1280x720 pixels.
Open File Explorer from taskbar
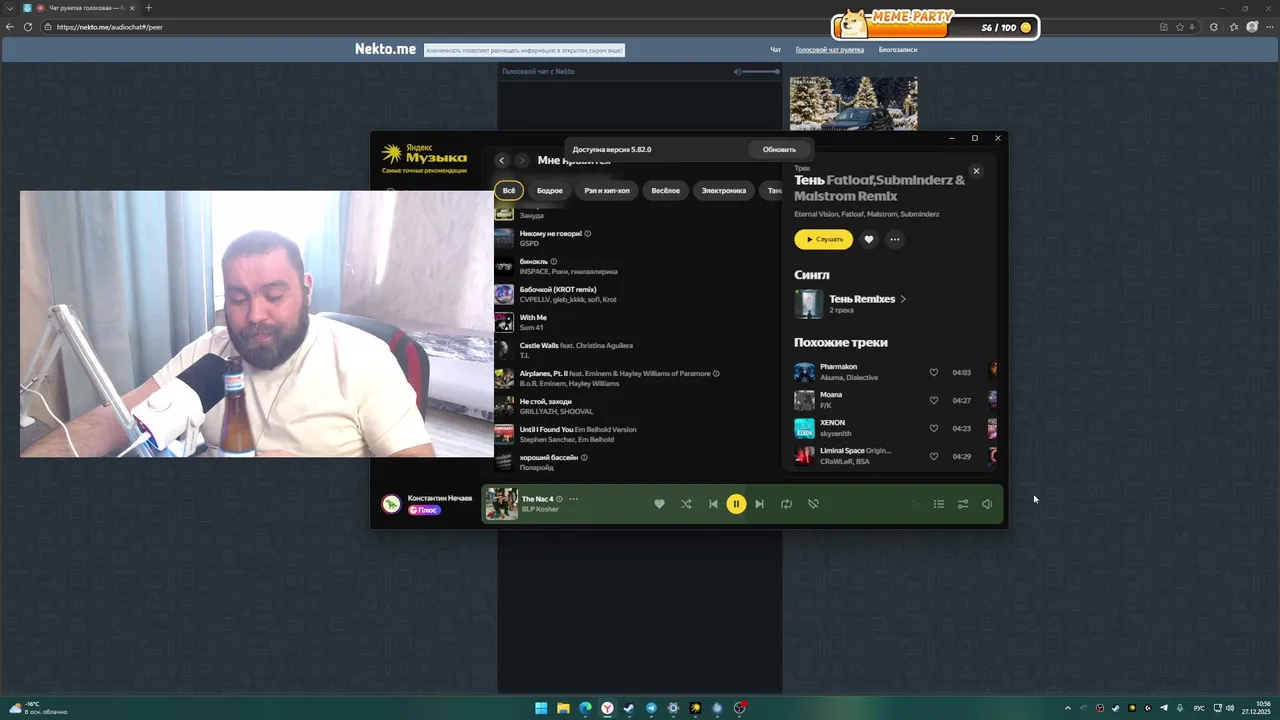(x=563, y=708)
